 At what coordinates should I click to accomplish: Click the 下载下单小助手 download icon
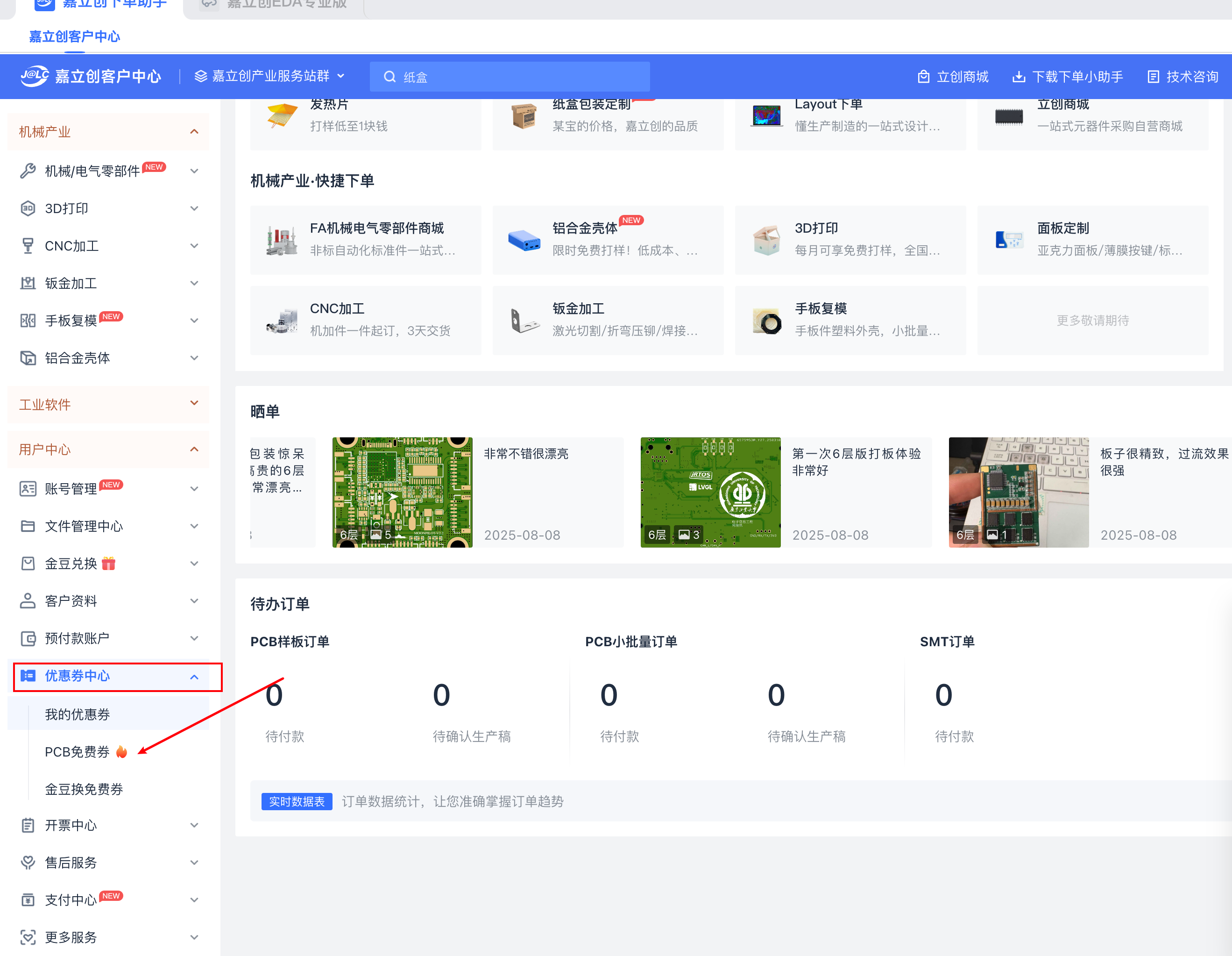[1018, 77]
